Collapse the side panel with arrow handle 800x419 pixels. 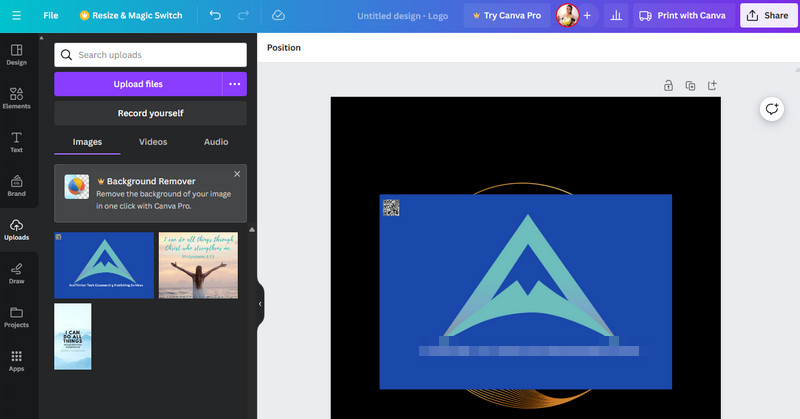pyautogui.click(x=260, y=304)
